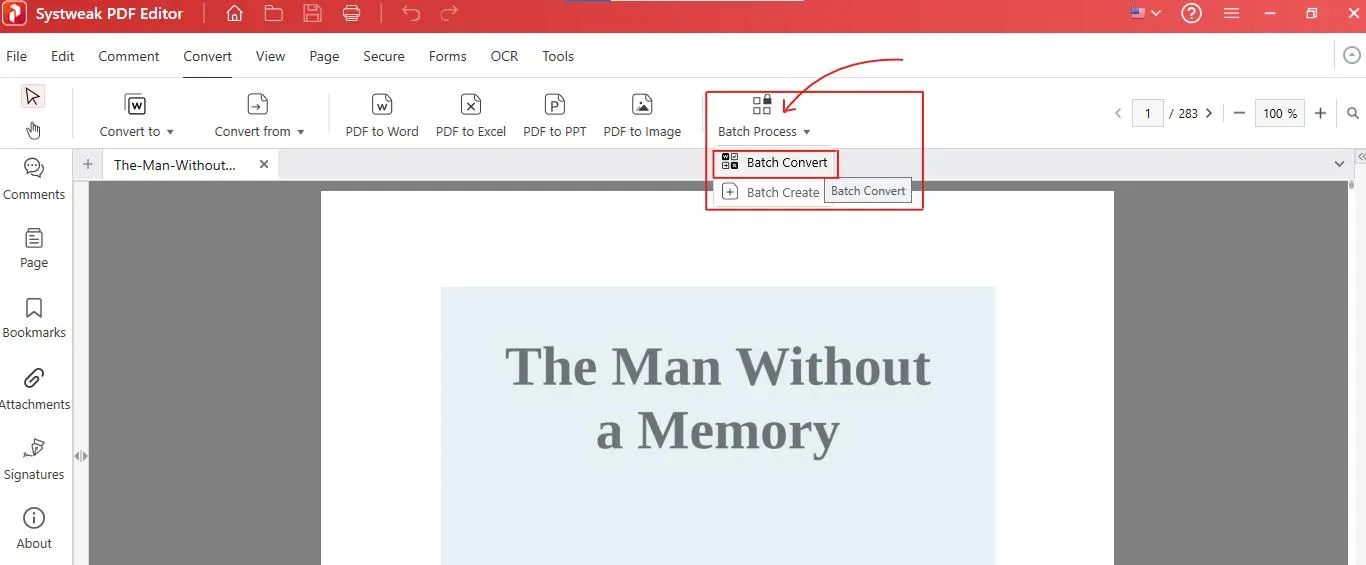This screenshot has height=565, width=1366.
Task: Click the print icon in title bar
Action: [x=351, y=14]
